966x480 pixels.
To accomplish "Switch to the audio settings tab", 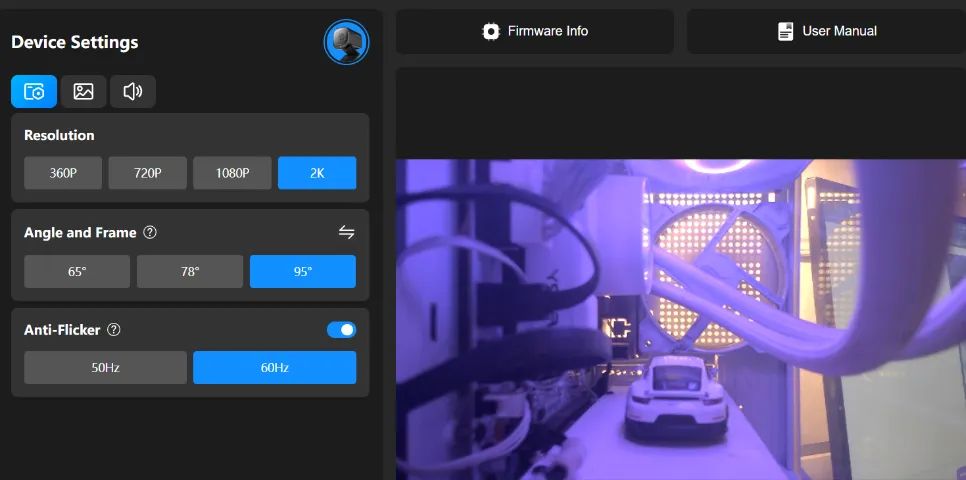I will point(132,92).
